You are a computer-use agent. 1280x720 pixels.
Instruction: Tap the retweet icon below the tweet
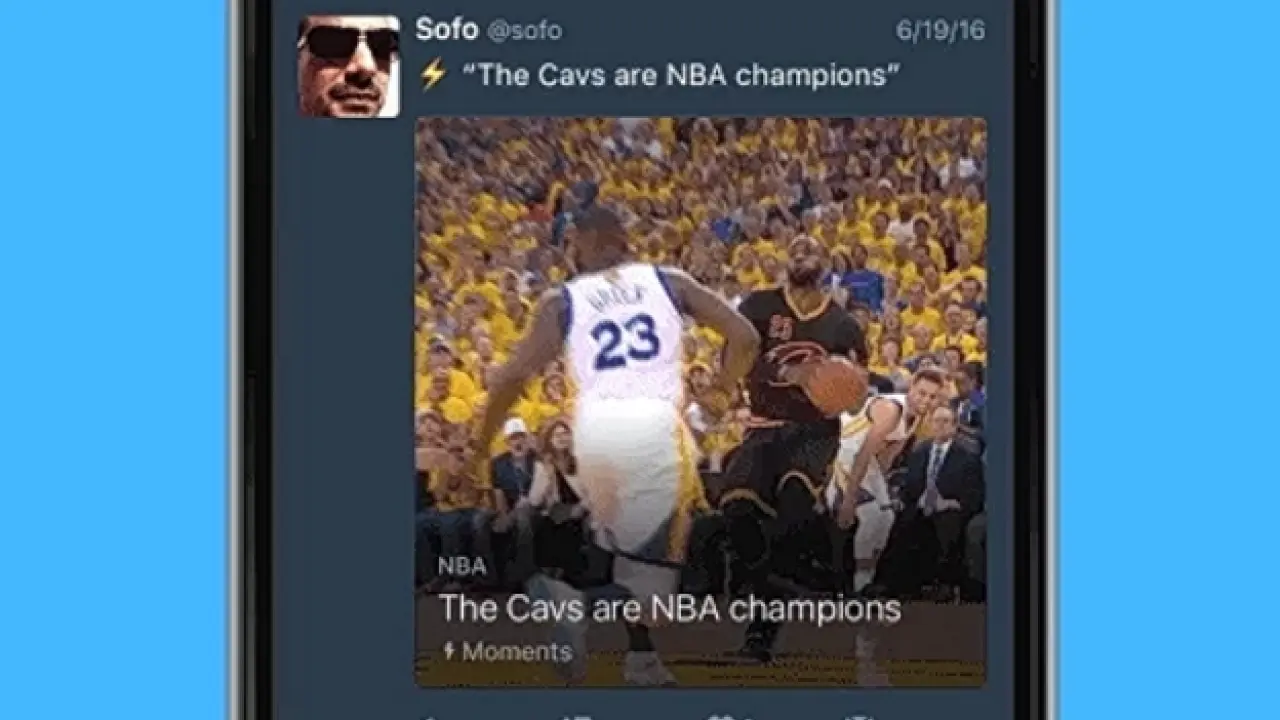[577, 716]
